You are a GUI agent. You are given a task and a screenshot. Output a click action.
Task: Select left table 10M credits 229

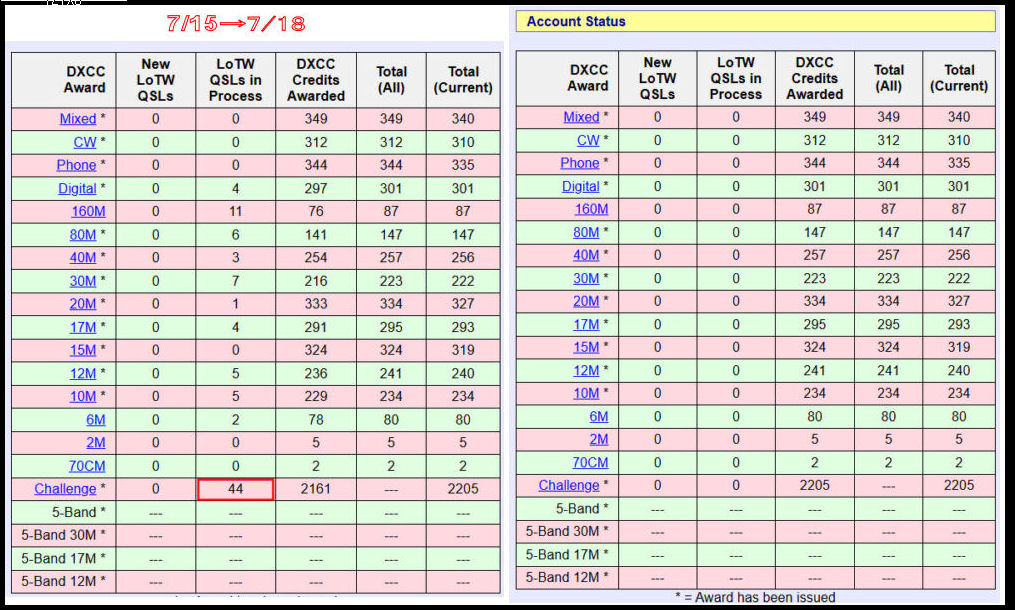(316, 396)
